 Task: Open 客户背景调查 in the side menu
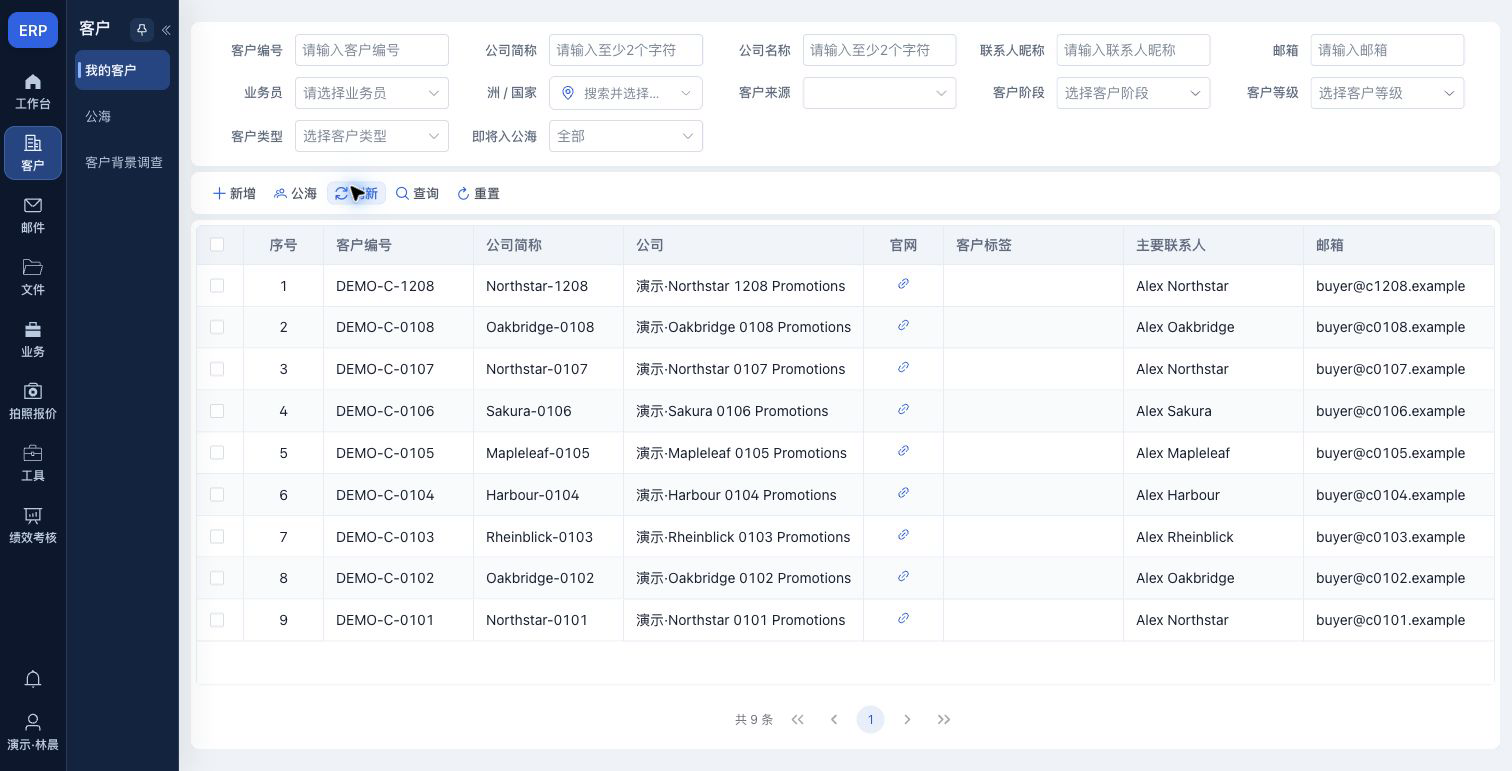[123, 162]
